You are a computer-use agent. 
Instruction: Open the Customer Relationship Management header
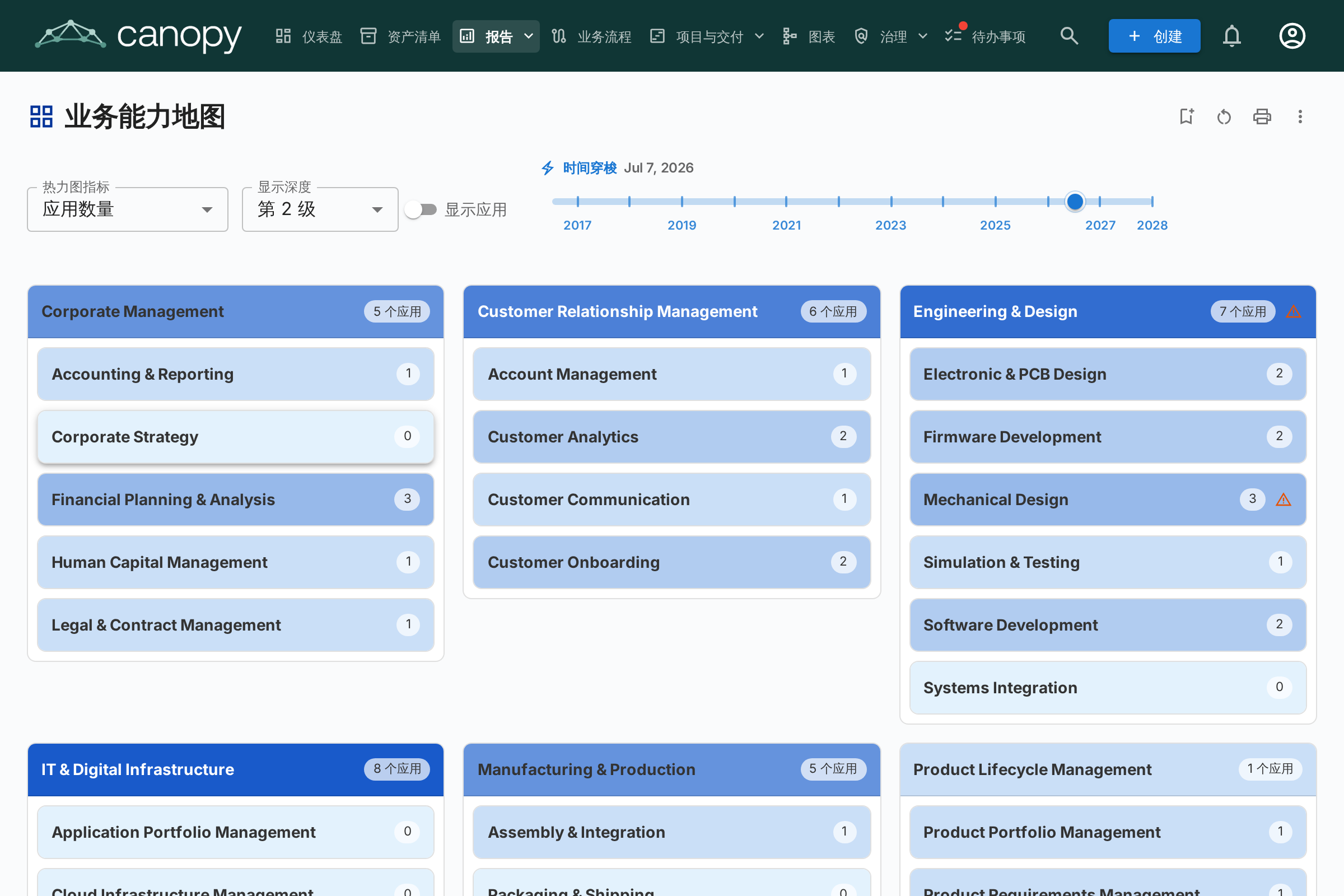click(x=671, y=311)
